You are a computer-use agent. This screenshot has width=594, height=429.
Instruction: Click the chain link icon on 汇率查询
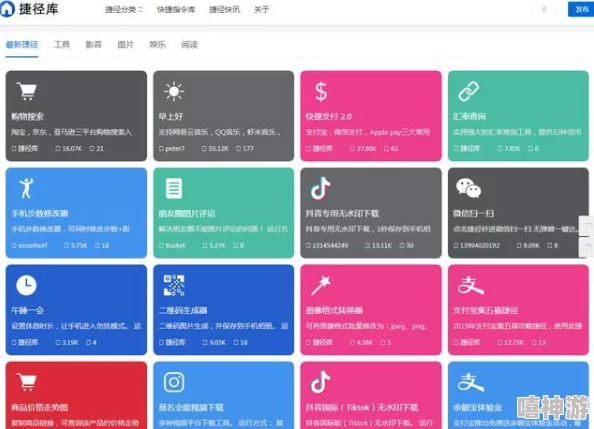(469, 91)
